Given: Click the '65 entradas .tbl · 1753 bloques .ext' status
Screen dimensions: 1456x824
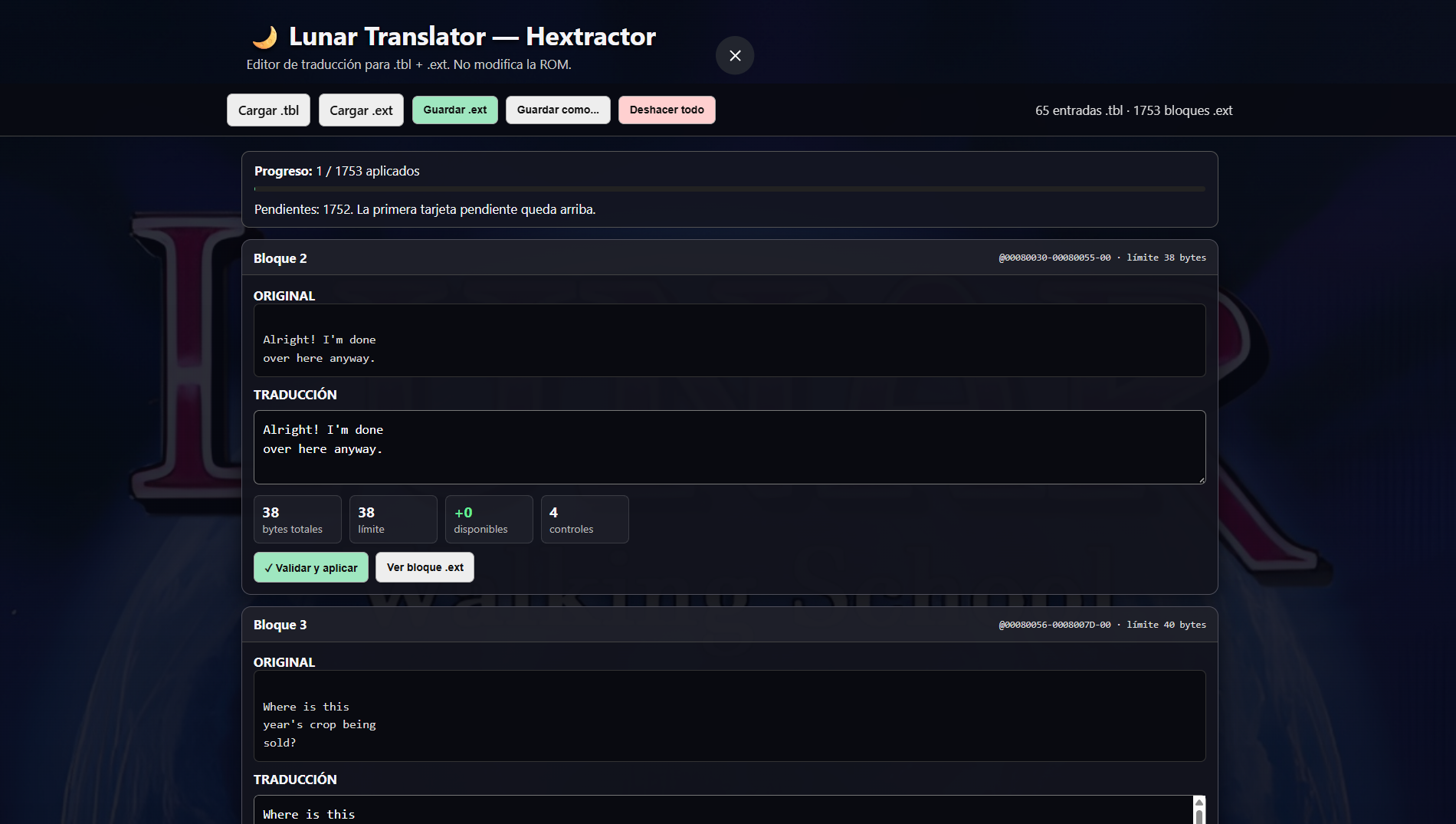Looking at the screenshot, I should [1133, 110].
